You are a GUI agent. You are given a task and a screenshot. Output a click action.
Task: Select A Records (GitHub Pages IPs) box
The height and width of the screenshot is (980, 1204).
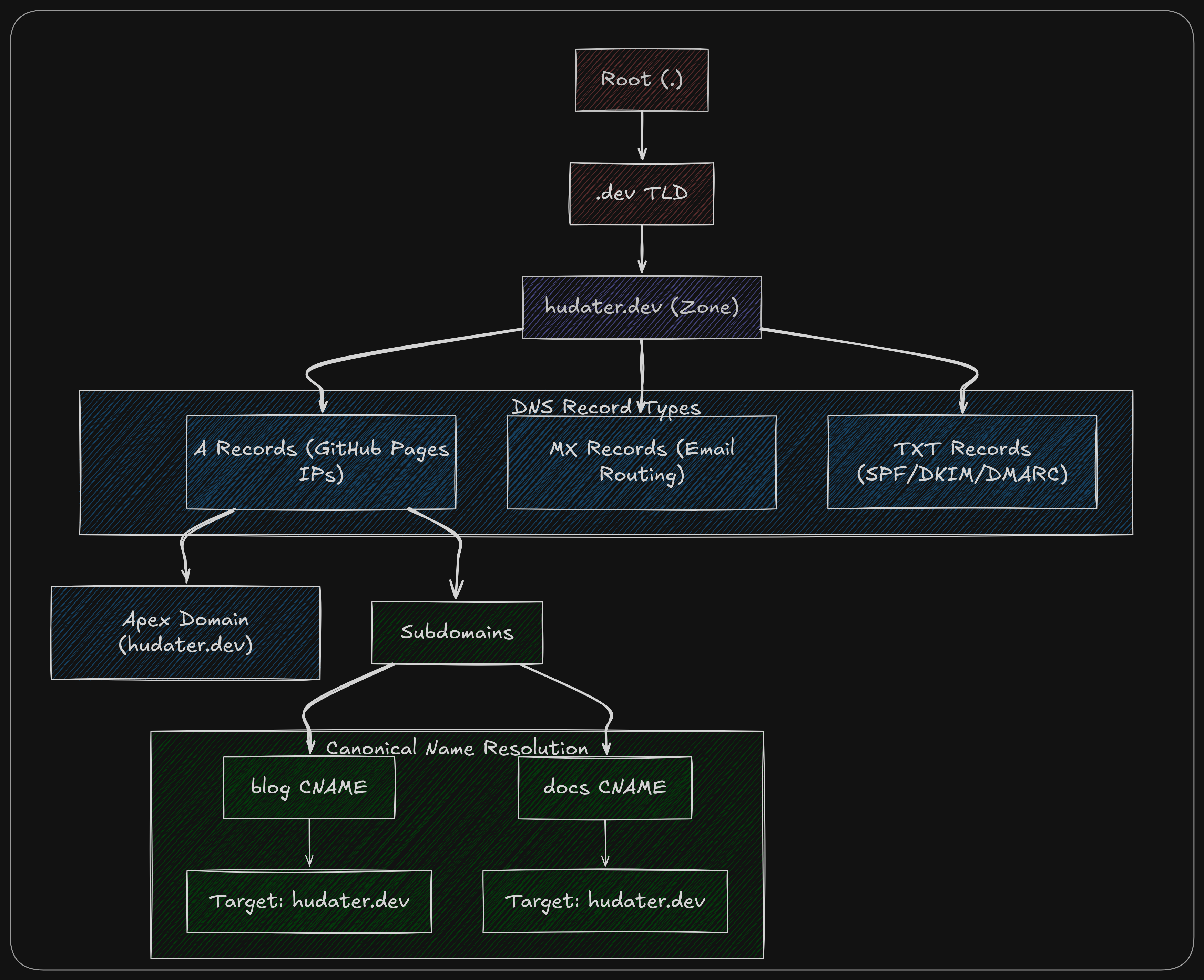321,462
